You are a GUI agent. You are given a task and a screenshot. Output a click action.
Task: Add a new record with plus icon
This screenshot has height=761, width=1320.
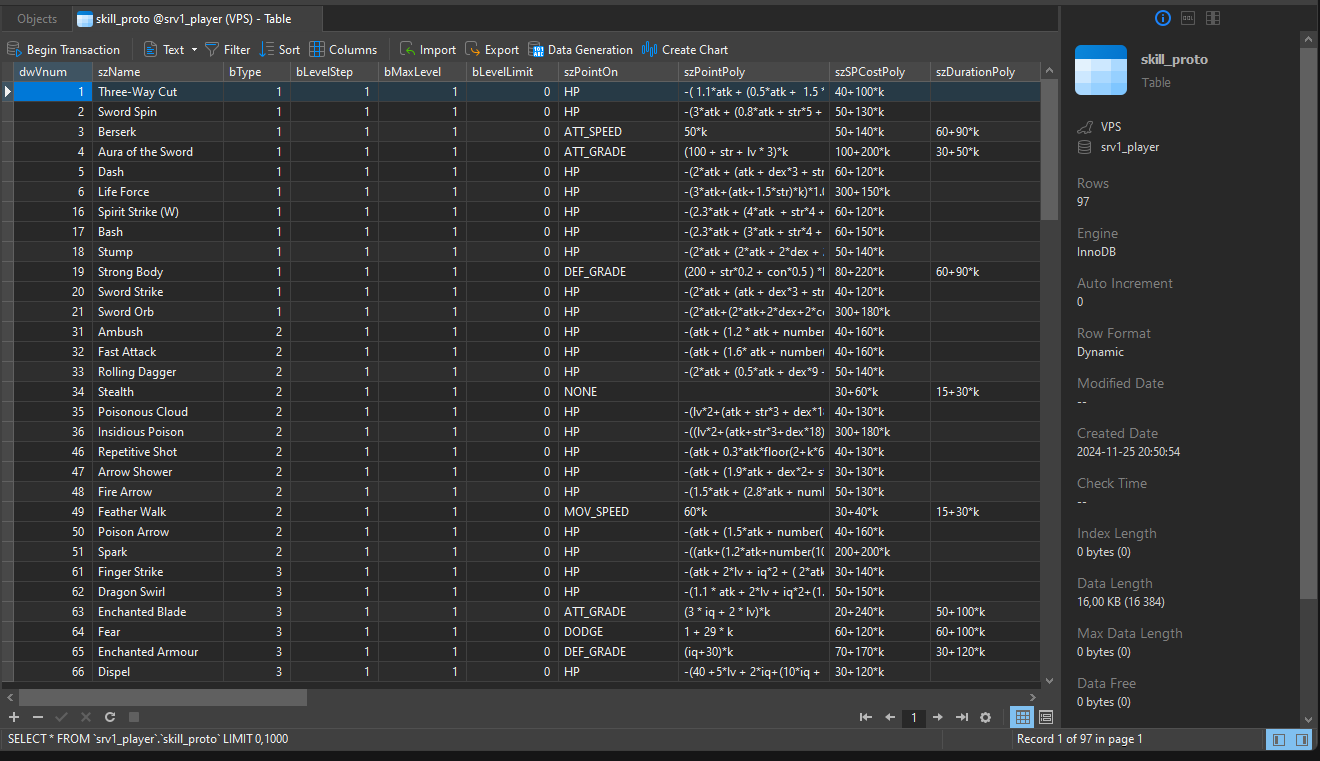[14, 717]
